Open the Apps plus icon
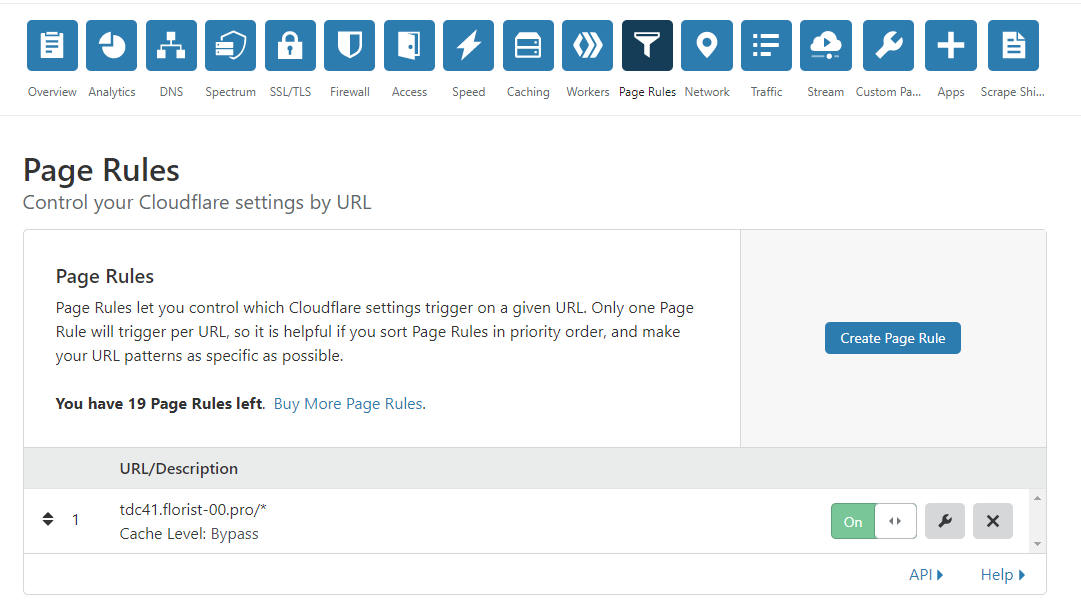Screen dimensions: 1081x610 tap(951, 45)
